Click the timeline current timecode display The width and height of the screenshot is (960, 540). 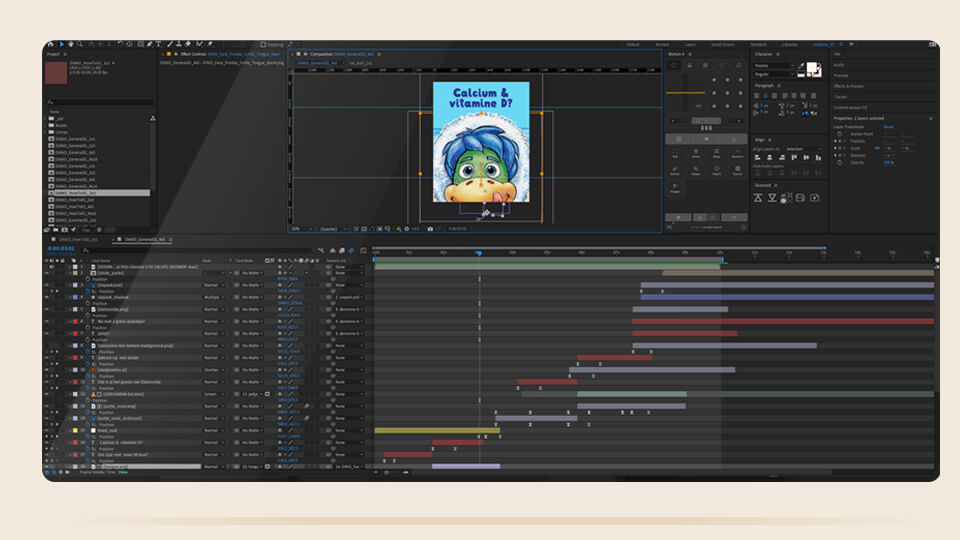61,249
